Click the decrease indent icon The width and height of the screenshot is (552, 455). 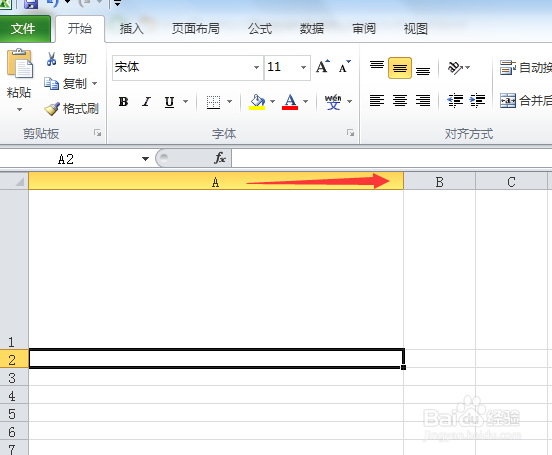coord(455,101)
